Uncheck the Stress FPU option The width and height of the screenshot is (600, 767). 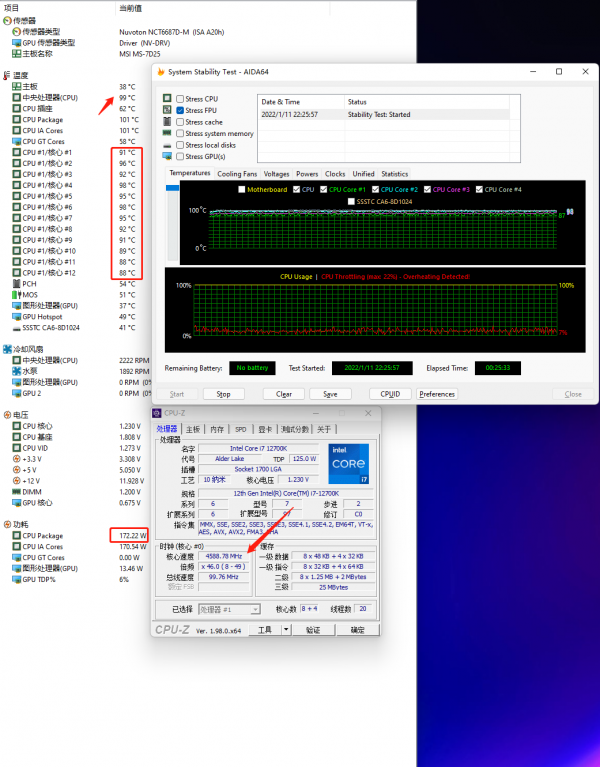pyautogui.click(x=179, y=110)
